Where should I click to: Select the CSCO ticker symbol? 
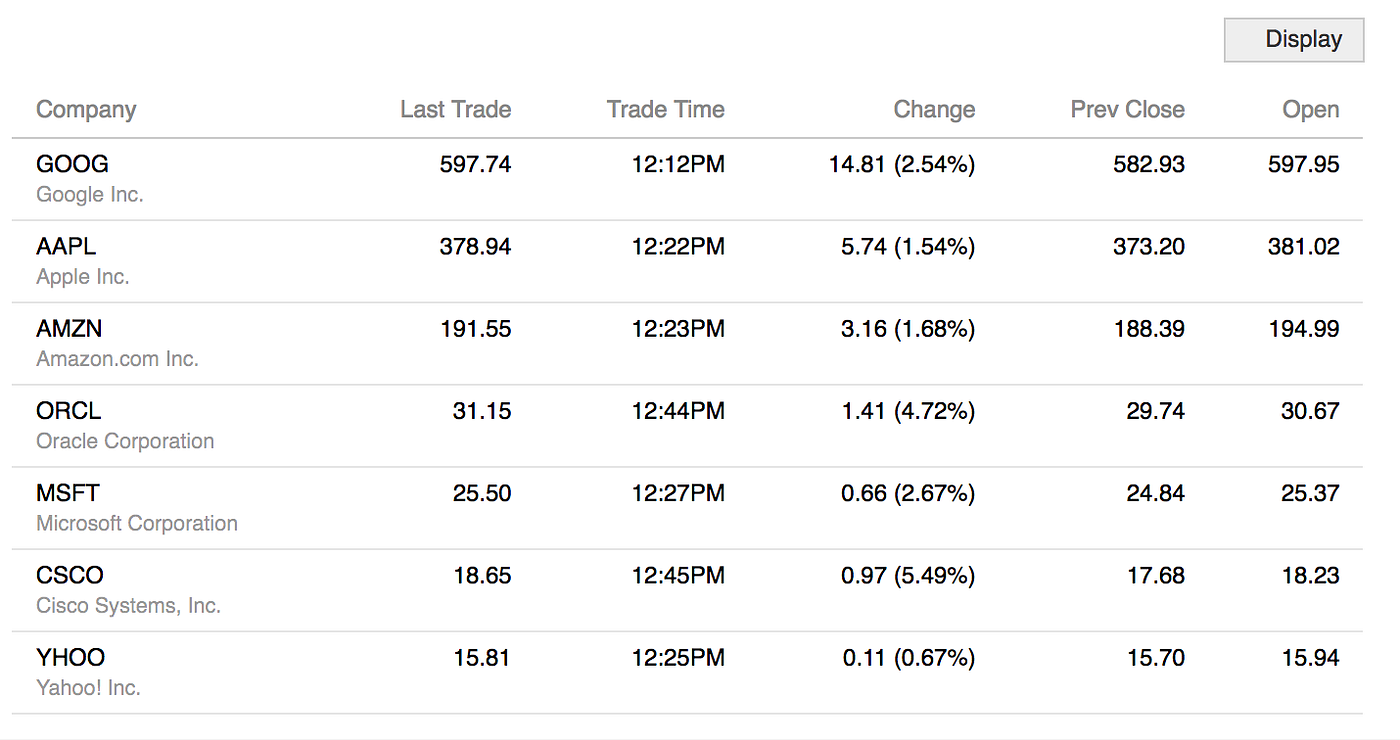[70, 575]
